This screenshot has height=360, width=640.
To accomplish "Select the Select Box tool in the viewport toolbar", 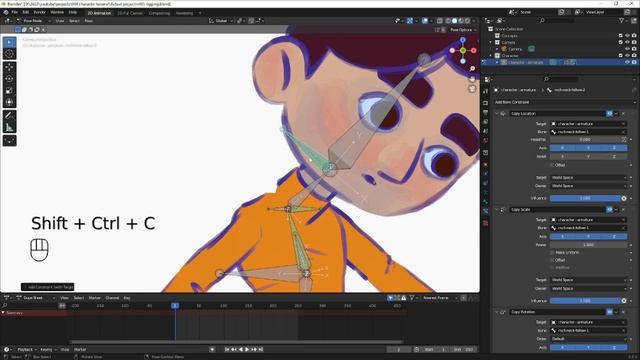I will click(9, 42).
